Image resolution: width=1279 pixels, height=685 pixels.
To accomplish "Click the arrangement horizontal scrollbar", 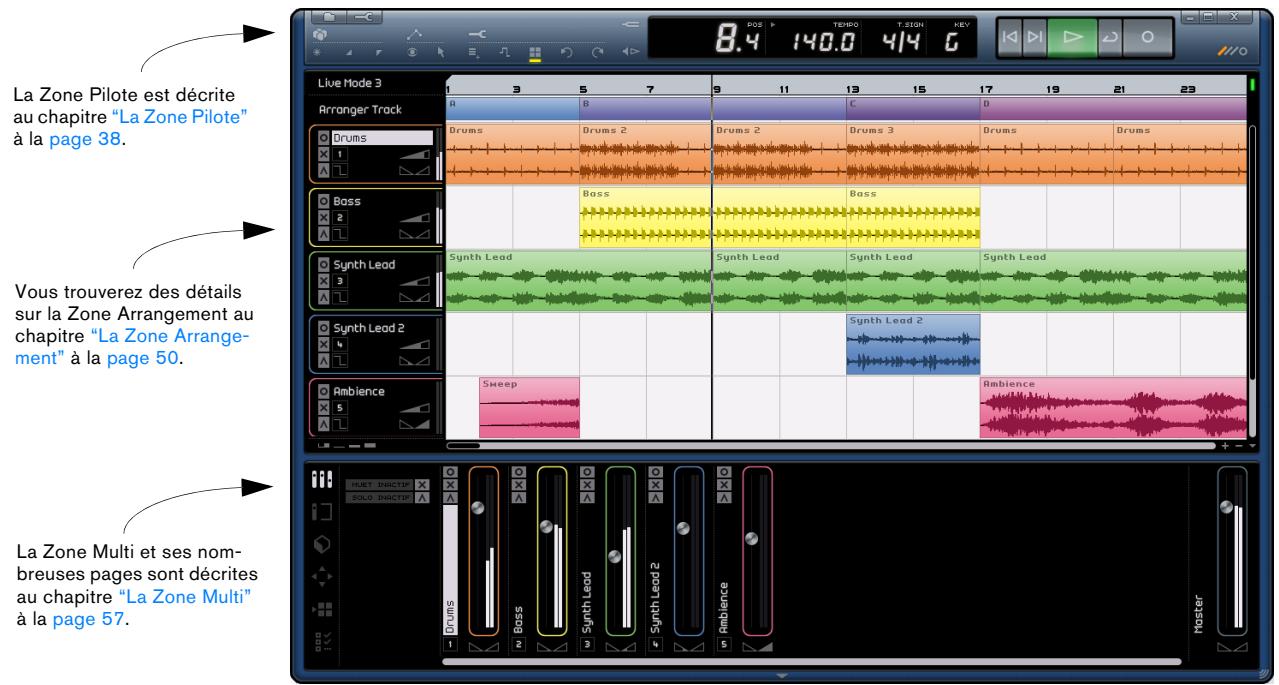I will click(832, 445).
